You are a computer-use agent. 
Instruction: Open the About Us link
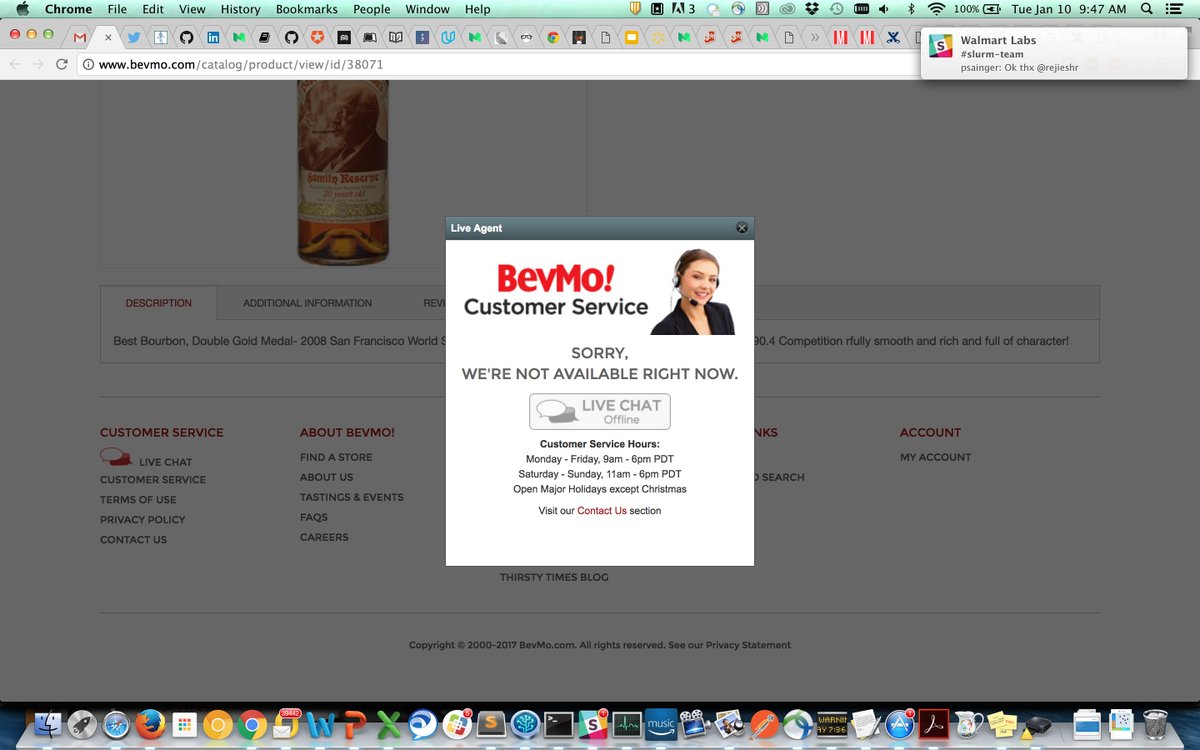tap(326, 477)
